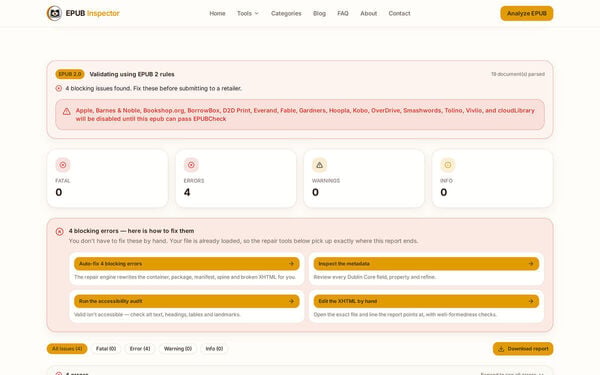Viewport: 600px width, 375px height.
Task: Click the Errors summary card
Action: [236, 178]
